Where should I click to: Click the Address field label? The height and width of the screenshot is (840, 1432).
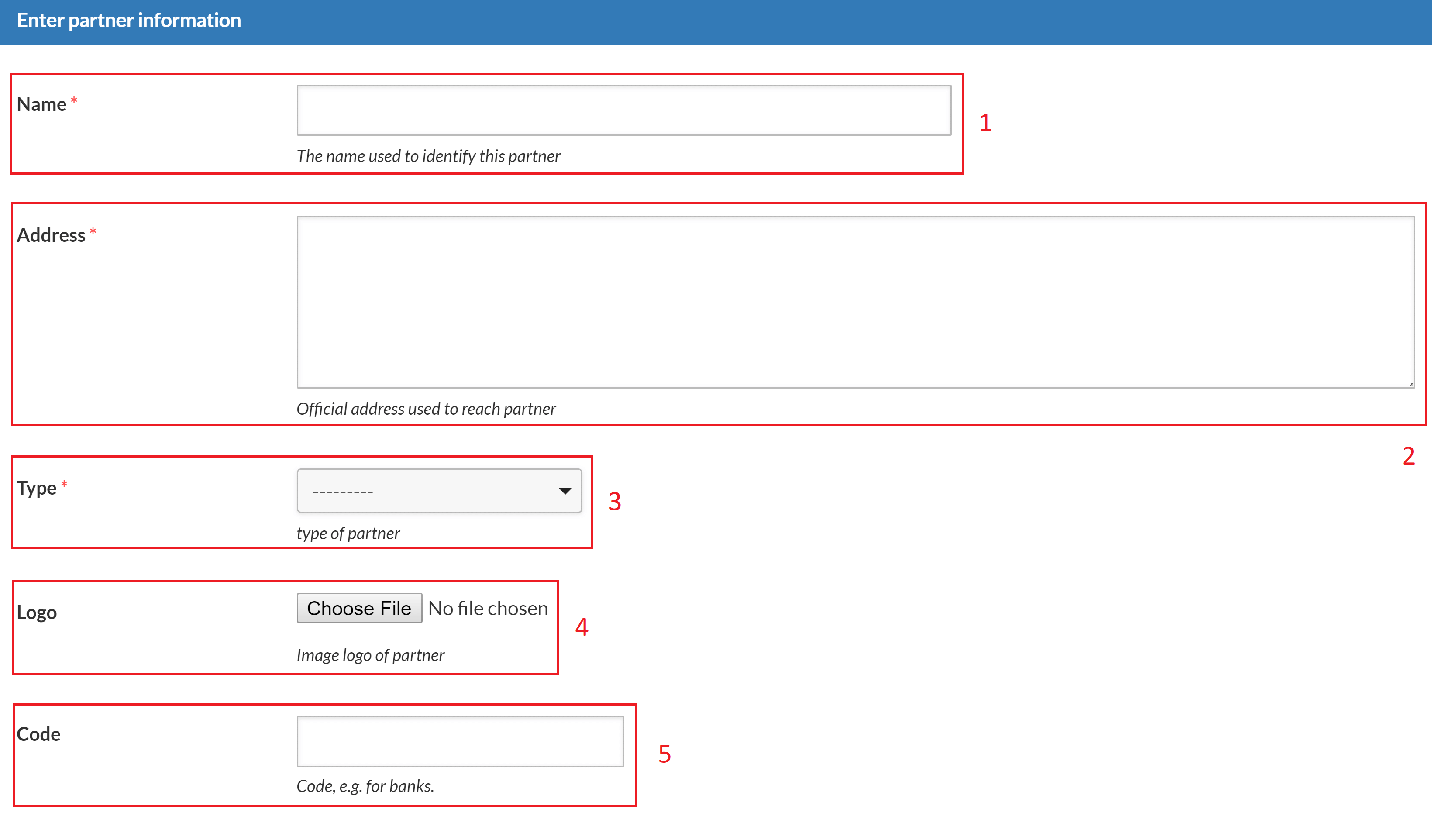click(x=51, y=235)
